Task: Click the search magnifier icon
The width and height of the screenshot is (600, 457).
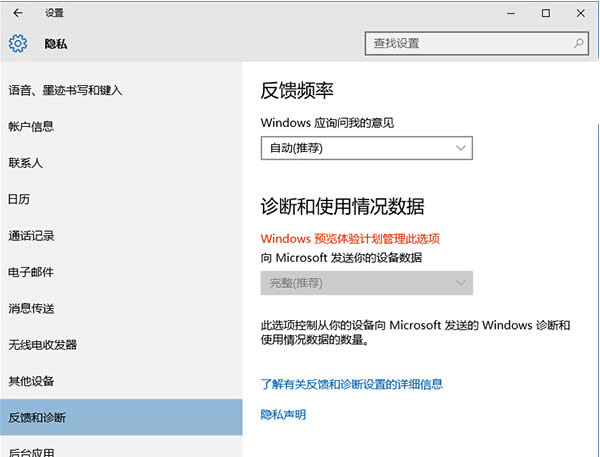Action: tap(578, 44)
